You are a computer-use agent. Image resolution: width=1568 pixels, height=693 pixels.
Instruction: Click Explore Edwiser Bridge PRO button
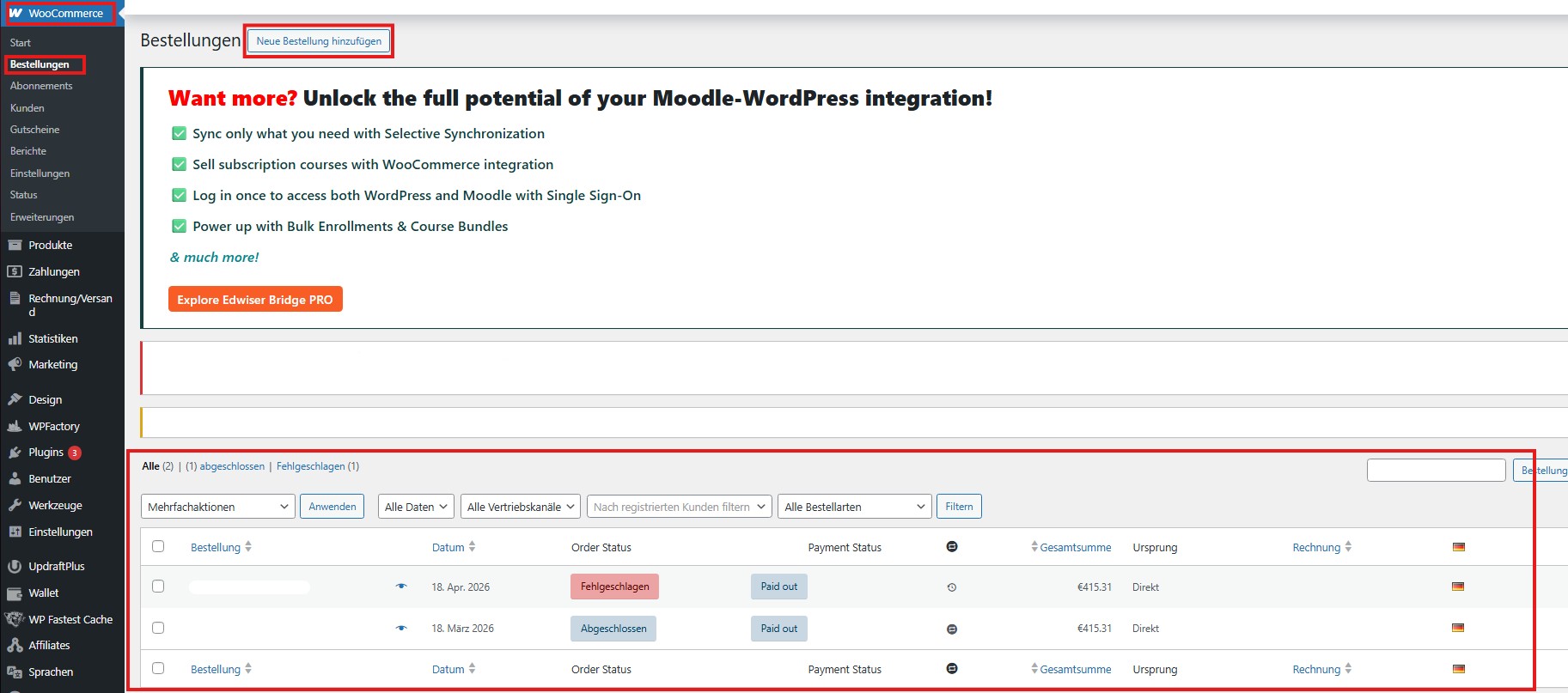255,299
